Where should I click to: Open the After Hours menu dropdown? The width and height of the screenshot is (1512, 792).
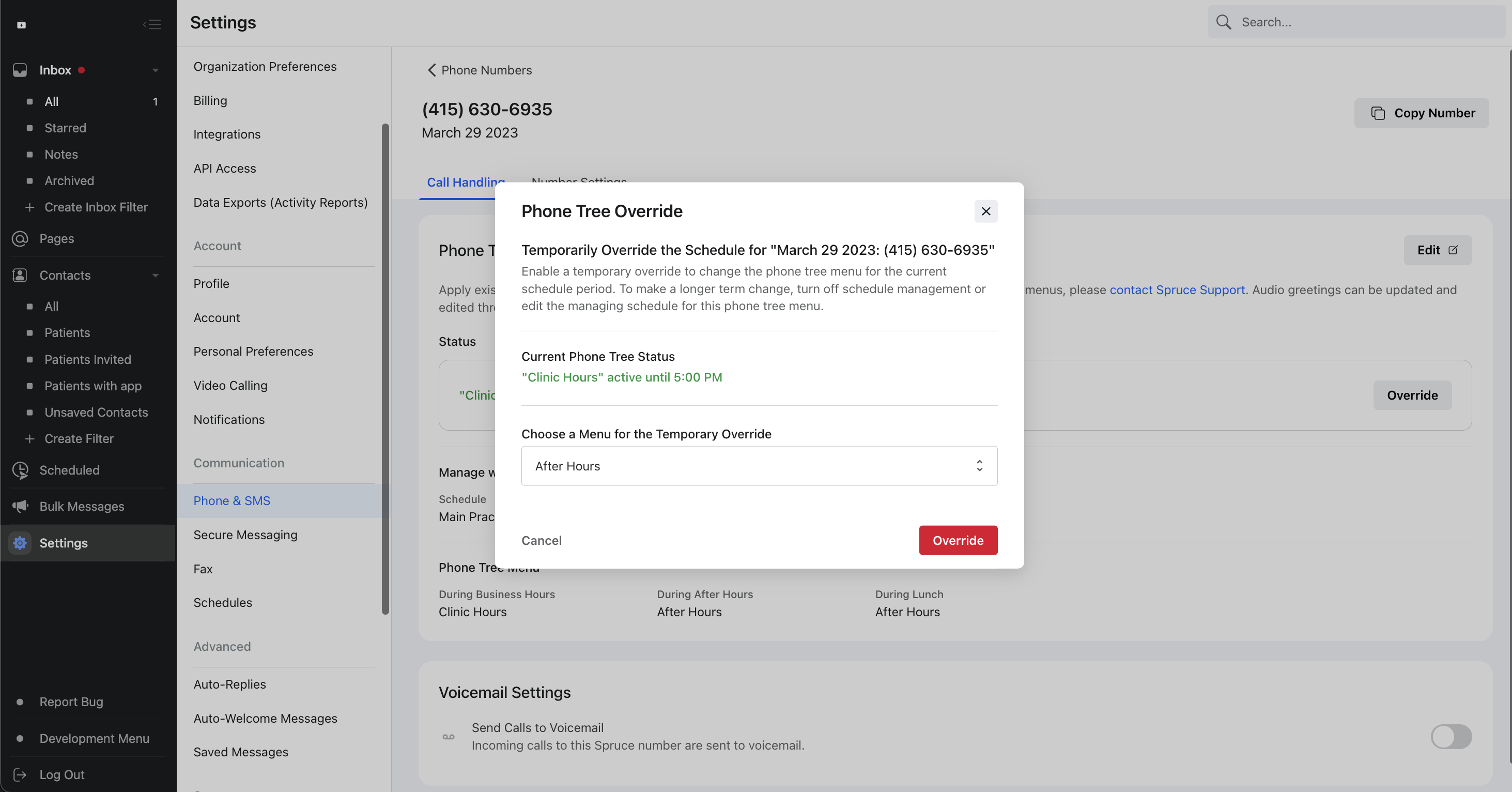[x=759, y=466]
